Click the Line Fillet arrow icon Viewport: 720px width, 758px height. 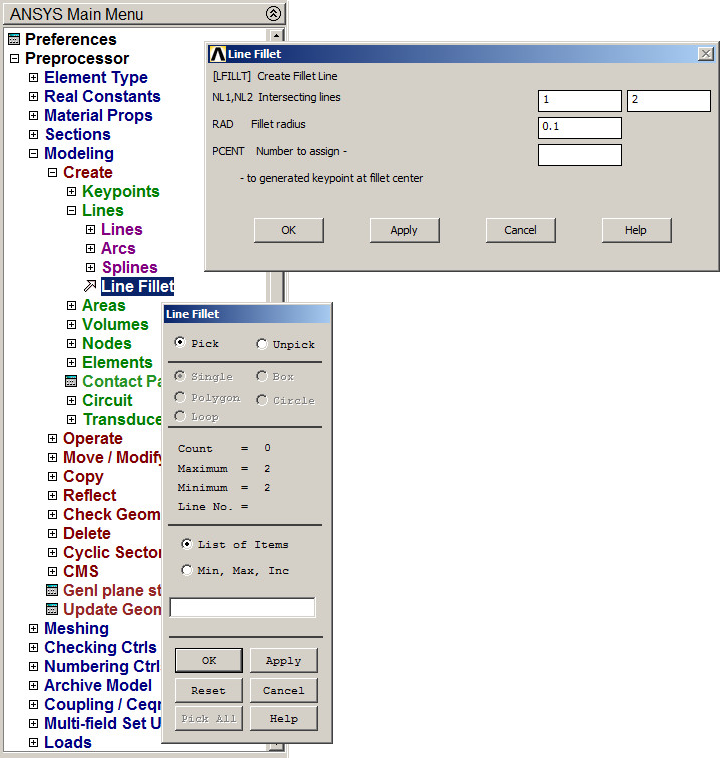(x=90, y=287)
